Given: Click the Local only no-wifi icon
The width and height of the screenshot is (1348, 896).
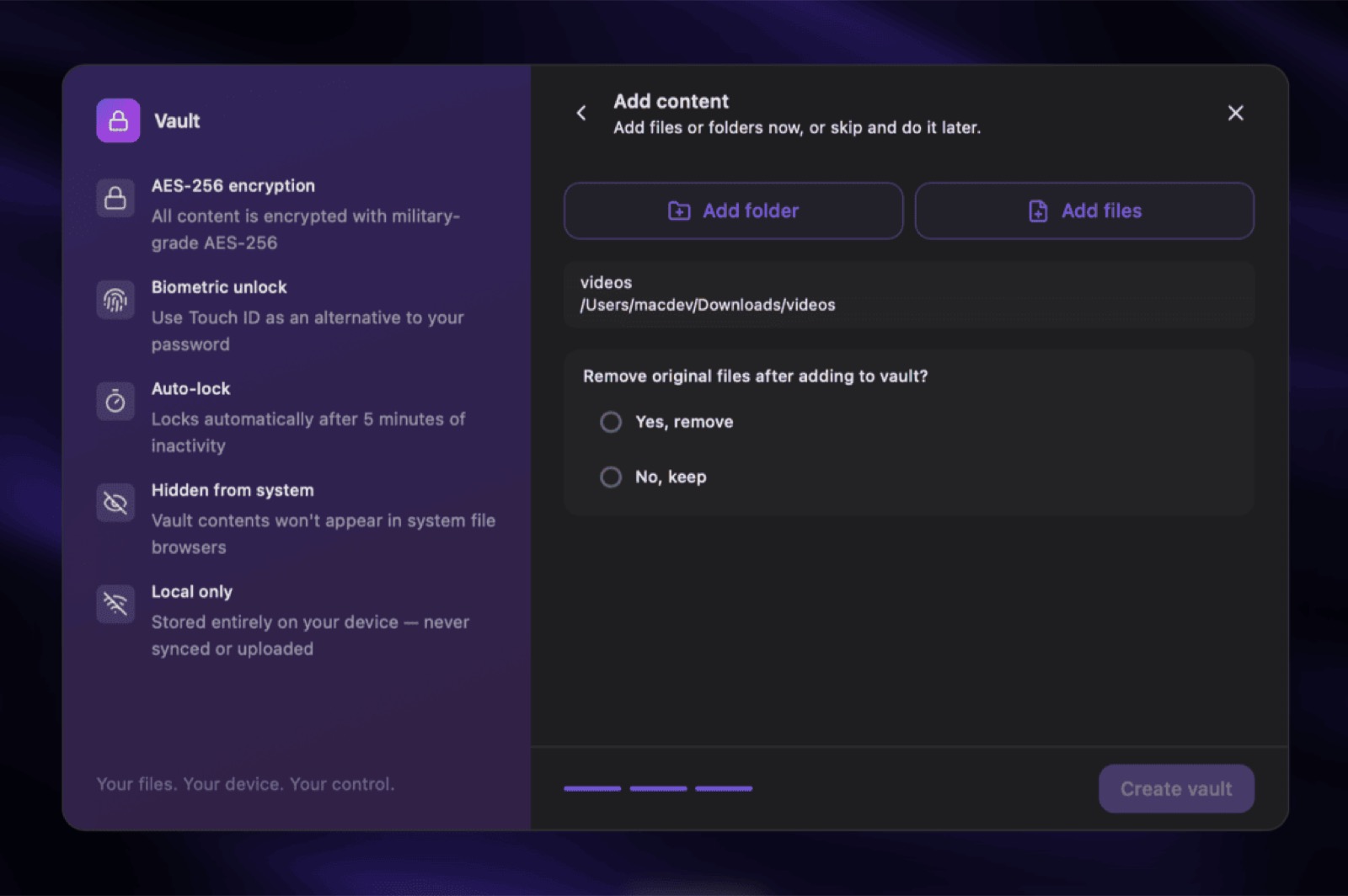Looking at the screenshot, I should 115,604.
